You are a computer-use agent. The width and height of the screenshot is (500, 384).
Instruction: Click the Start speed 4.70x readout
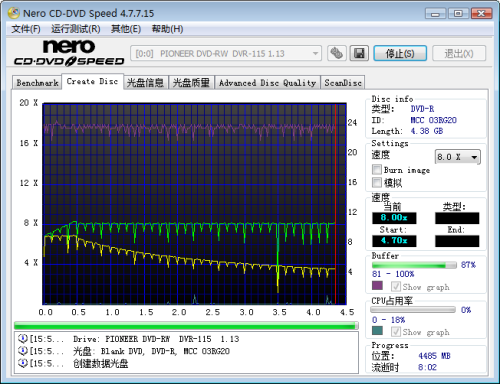[394, 241]
